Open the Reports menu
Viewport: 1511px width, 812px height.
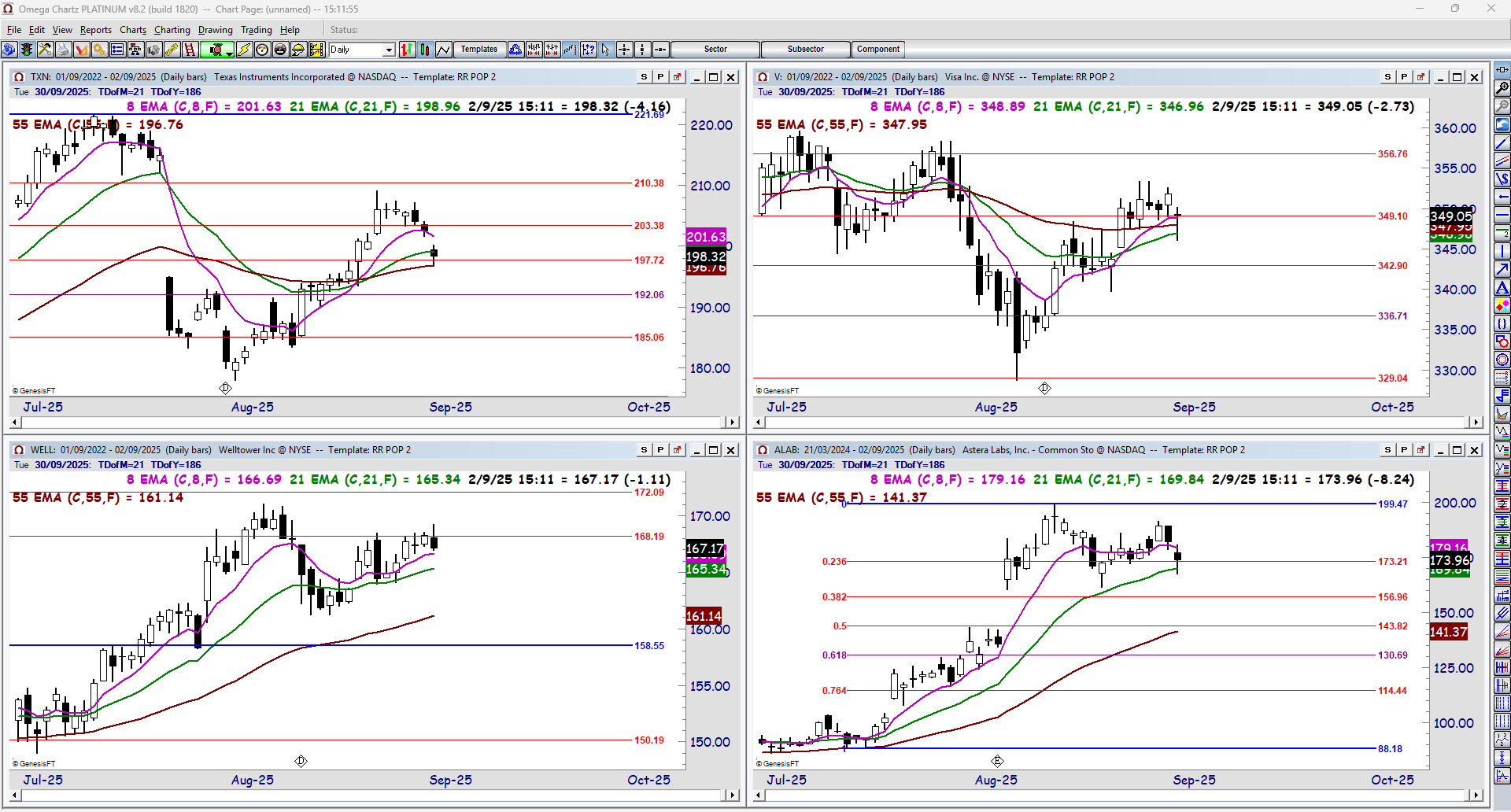click(96, 30)
